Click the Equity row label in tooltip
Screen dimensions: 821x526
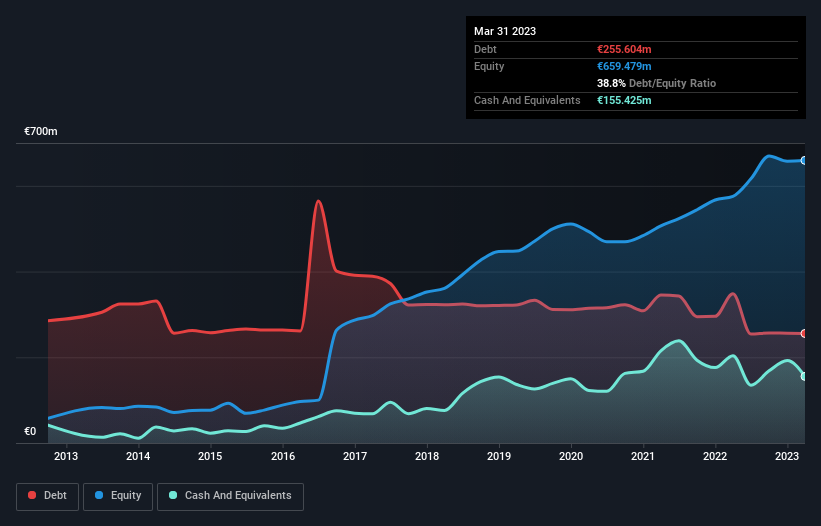(x=489, y=66)
